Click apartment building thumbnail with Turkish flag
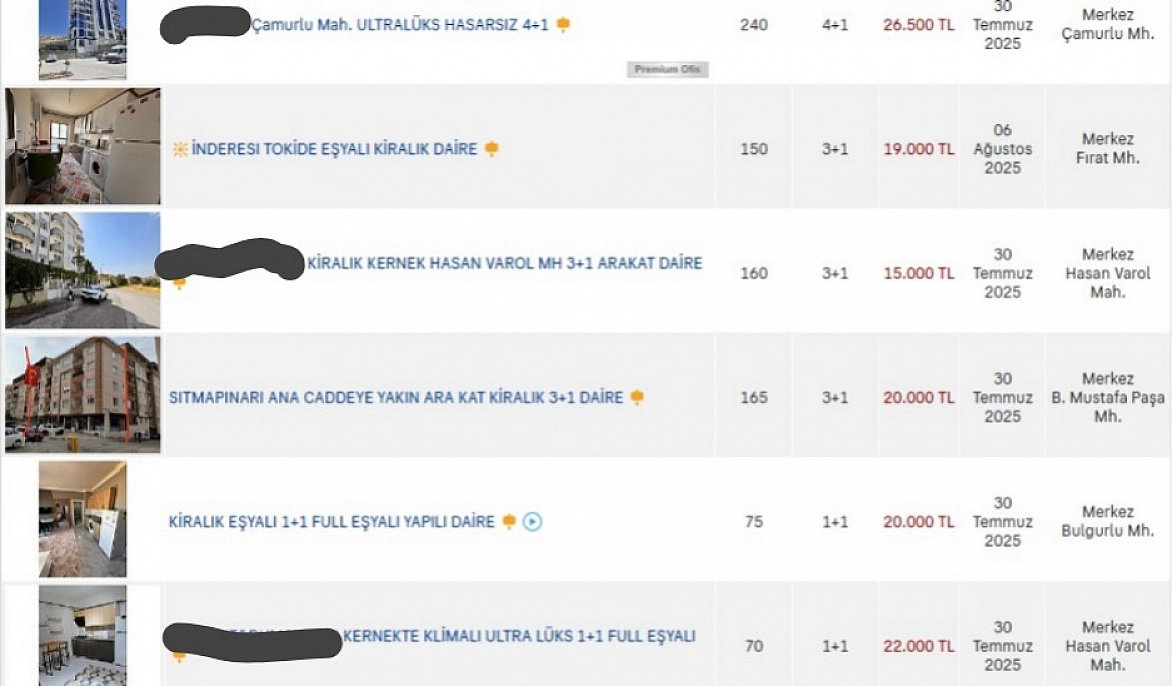1172x686 pixels. tap(82, 395)
